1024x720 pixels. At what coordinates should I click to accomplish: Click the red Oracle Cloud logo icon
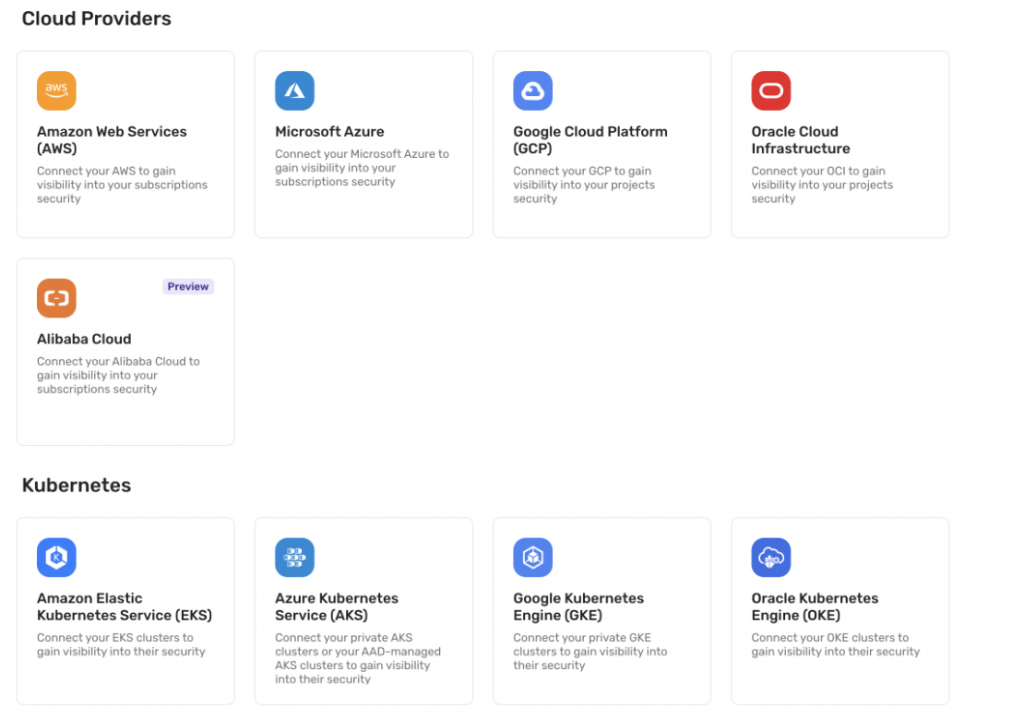pyautogui.click(x=771, y=91)
